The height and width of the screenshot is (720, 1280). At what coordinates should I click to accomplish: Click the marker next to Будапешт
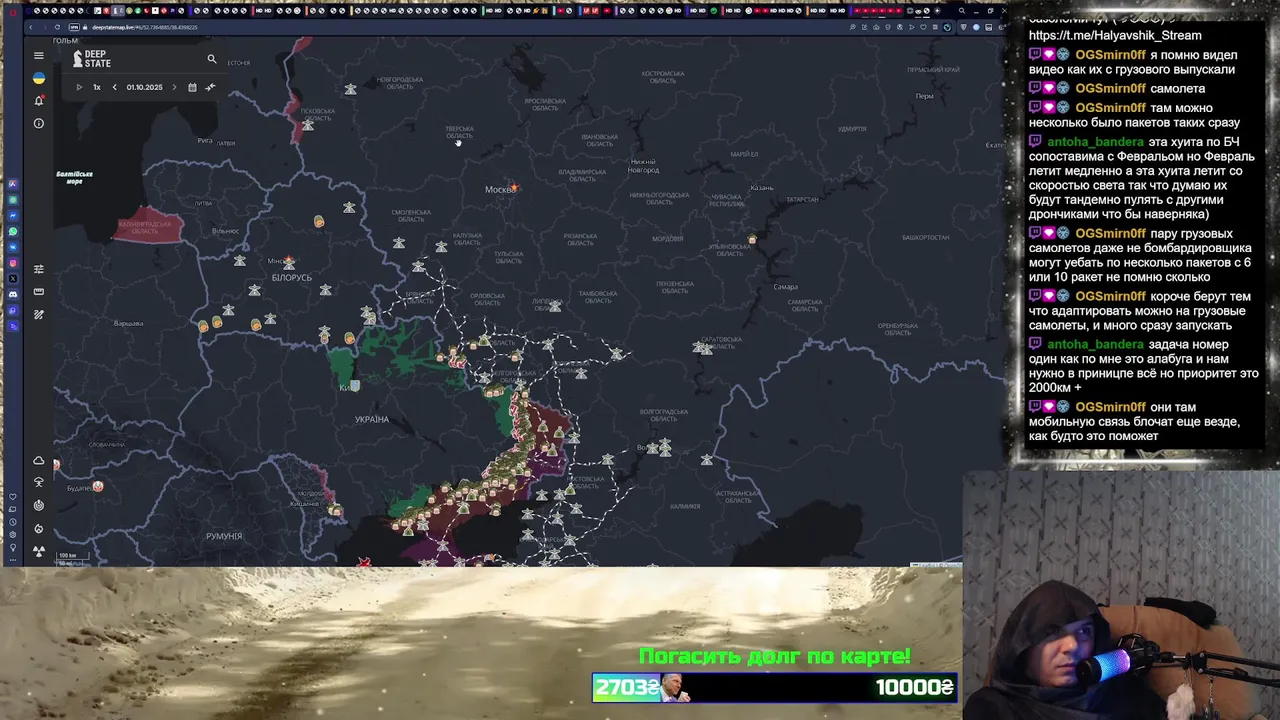pos(98,486)
